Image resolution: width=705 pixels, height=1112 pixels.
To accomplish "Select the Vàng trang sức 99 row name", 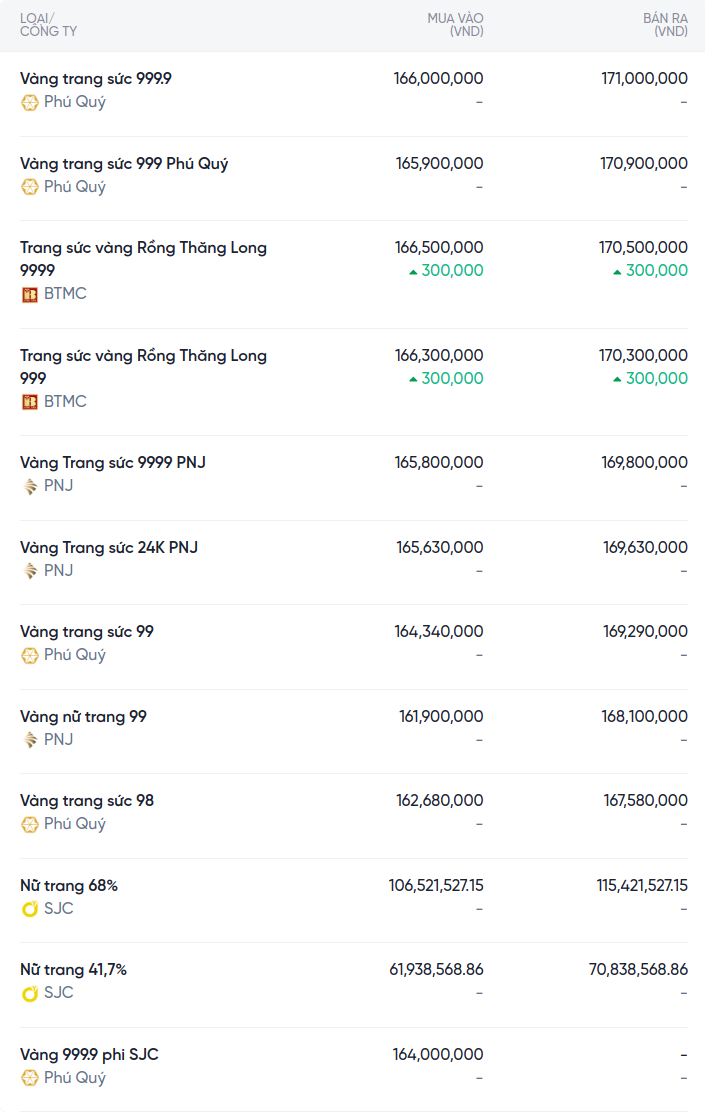I will 87,632.
